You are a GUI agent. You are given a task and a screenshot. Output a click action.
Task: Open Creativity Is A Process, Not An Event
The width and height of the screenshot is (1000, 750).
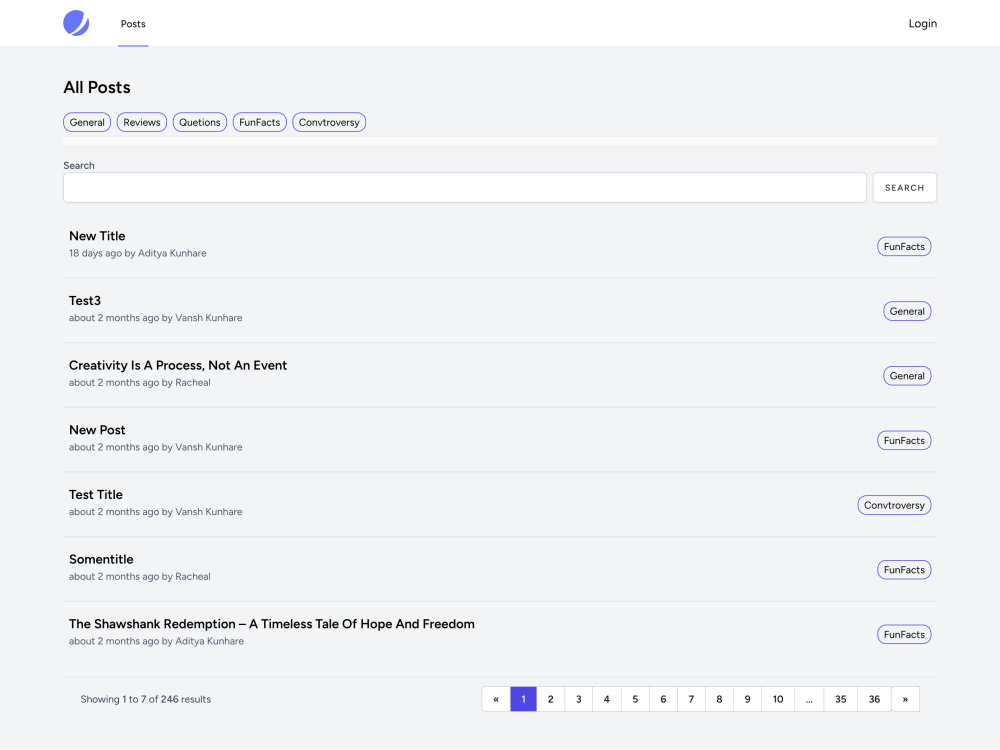point(178,365)
